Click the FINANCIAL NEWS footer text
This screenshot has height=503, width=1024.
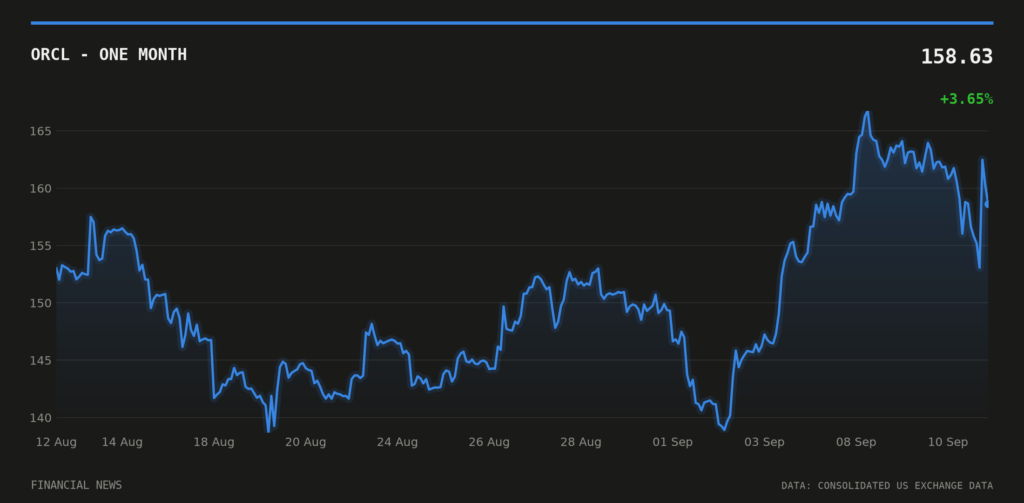(x=76, y=485)
